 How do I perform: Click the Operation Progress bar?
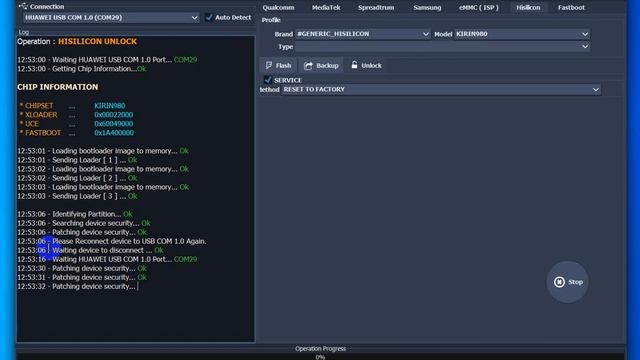(x=320, y=357)
